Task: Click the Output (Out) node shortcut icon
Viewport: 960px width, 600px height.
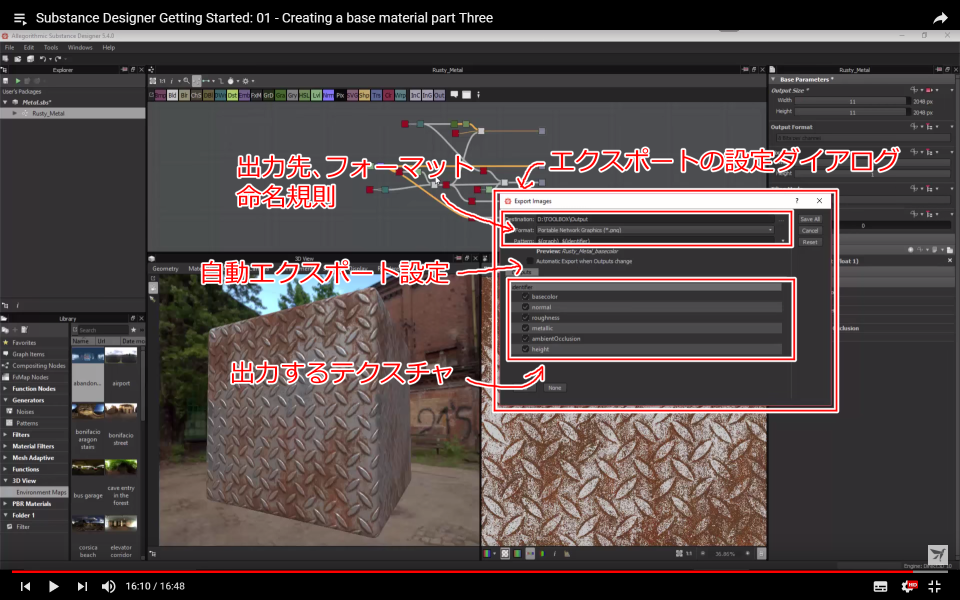Action: [439, 96]
